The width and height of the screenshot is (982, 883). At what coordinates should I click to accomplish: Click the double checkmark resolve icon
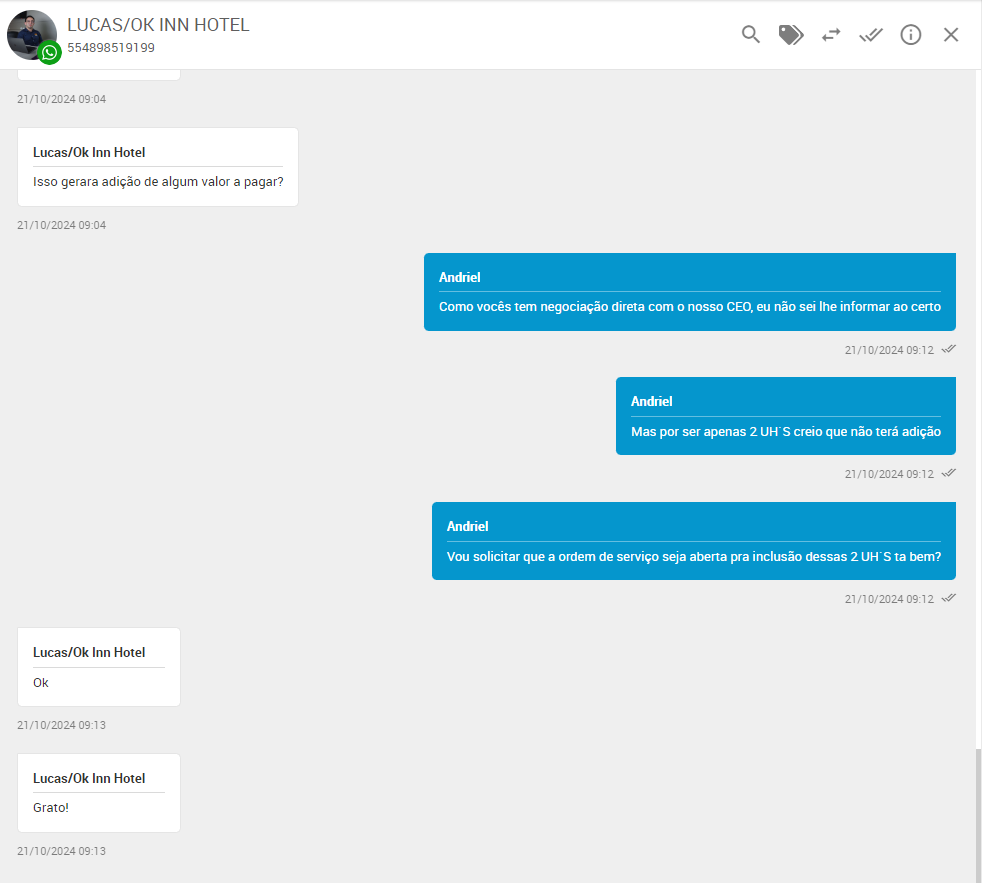coord(871,35)
